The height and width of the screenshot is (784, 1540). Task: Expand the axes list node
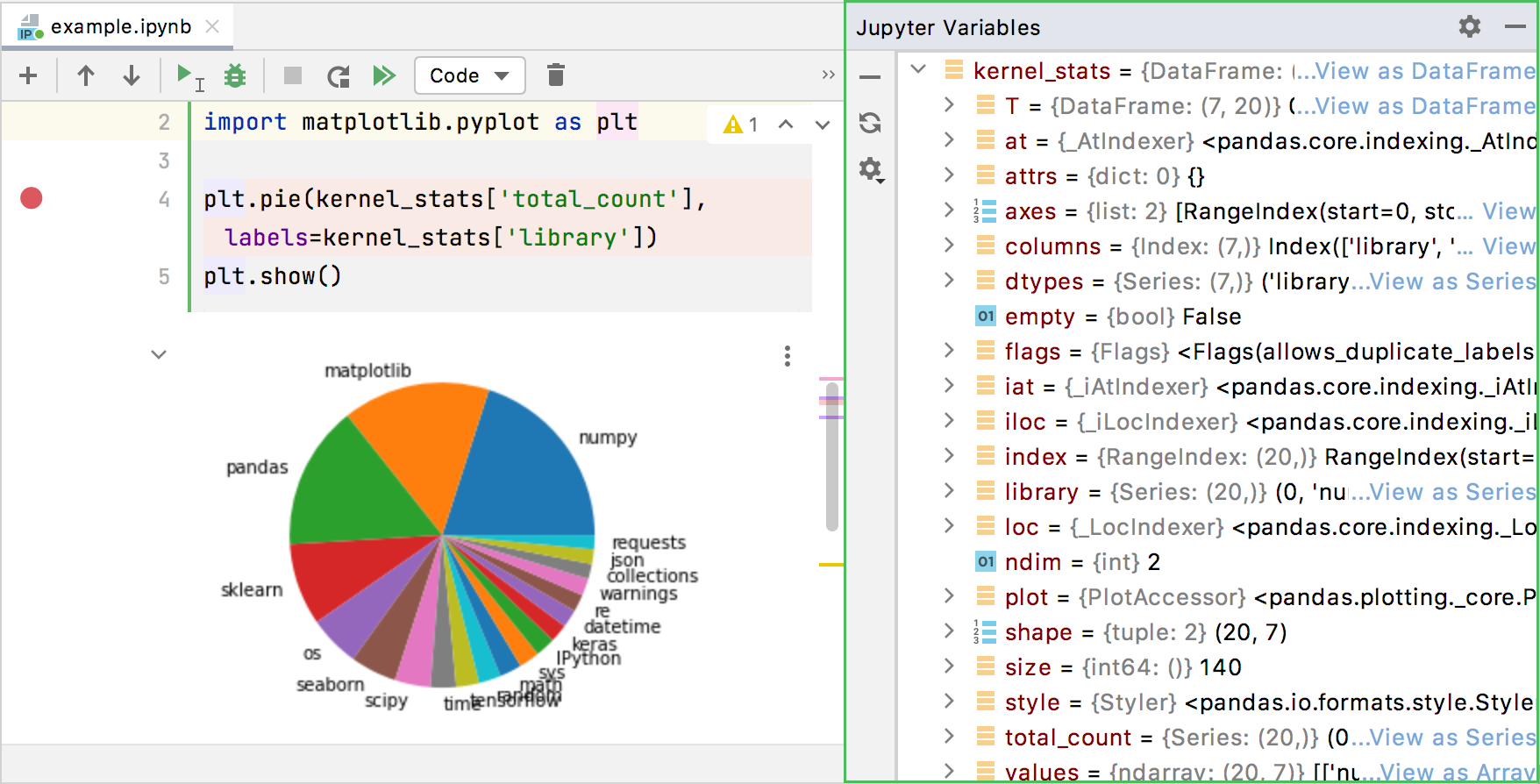click(x=949, y=210)
